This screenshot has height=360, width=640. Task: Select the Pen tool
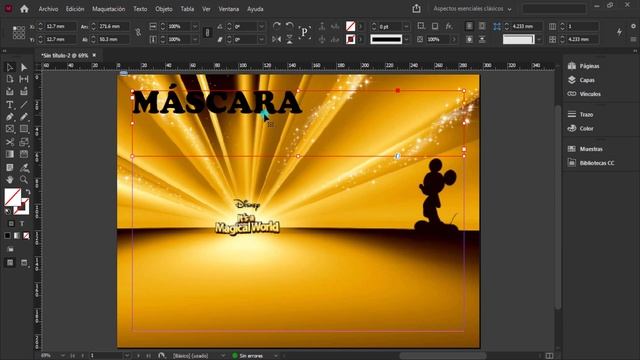(x=10, y=117)
